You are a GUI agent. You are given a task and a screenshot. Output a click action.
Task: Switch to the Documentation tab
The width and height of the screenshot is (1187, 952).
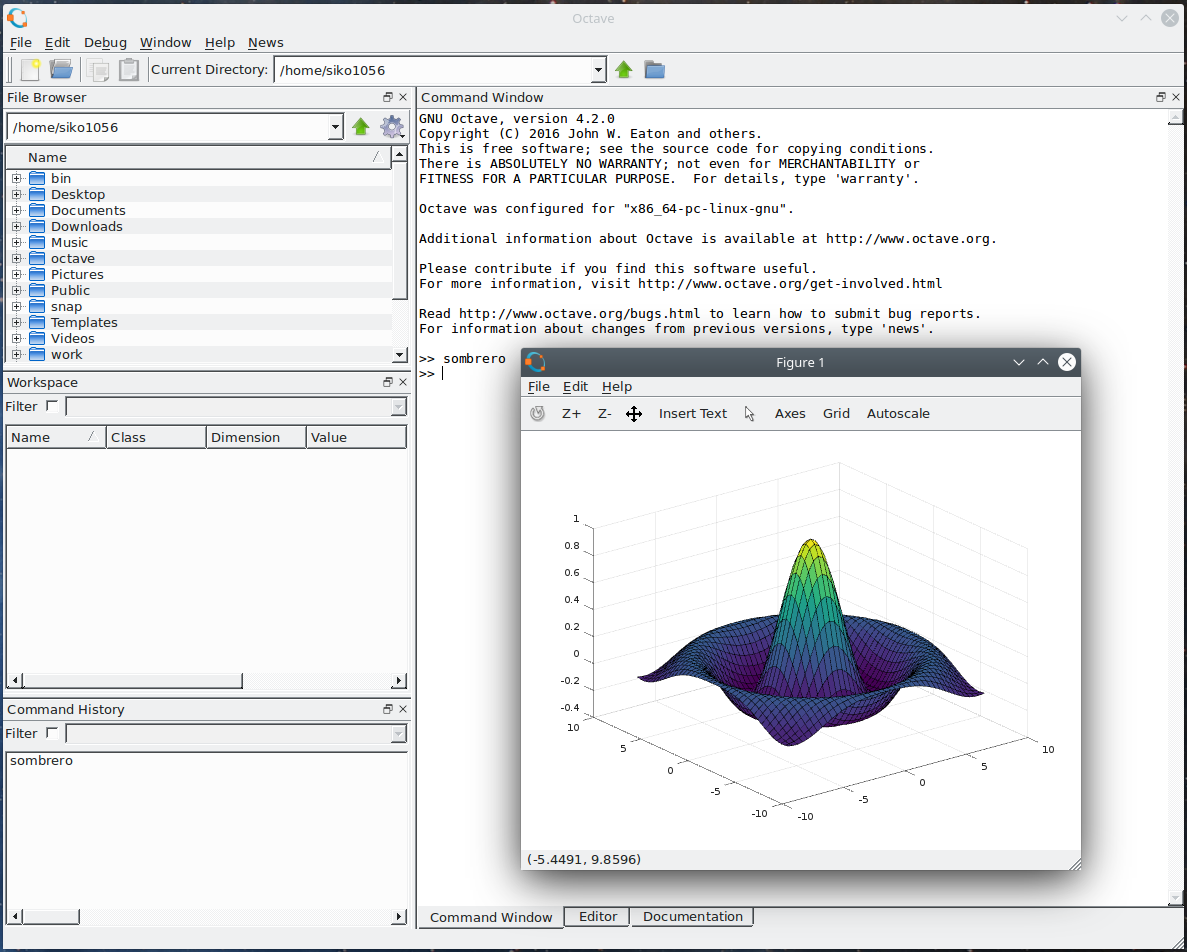coord(693,916)
